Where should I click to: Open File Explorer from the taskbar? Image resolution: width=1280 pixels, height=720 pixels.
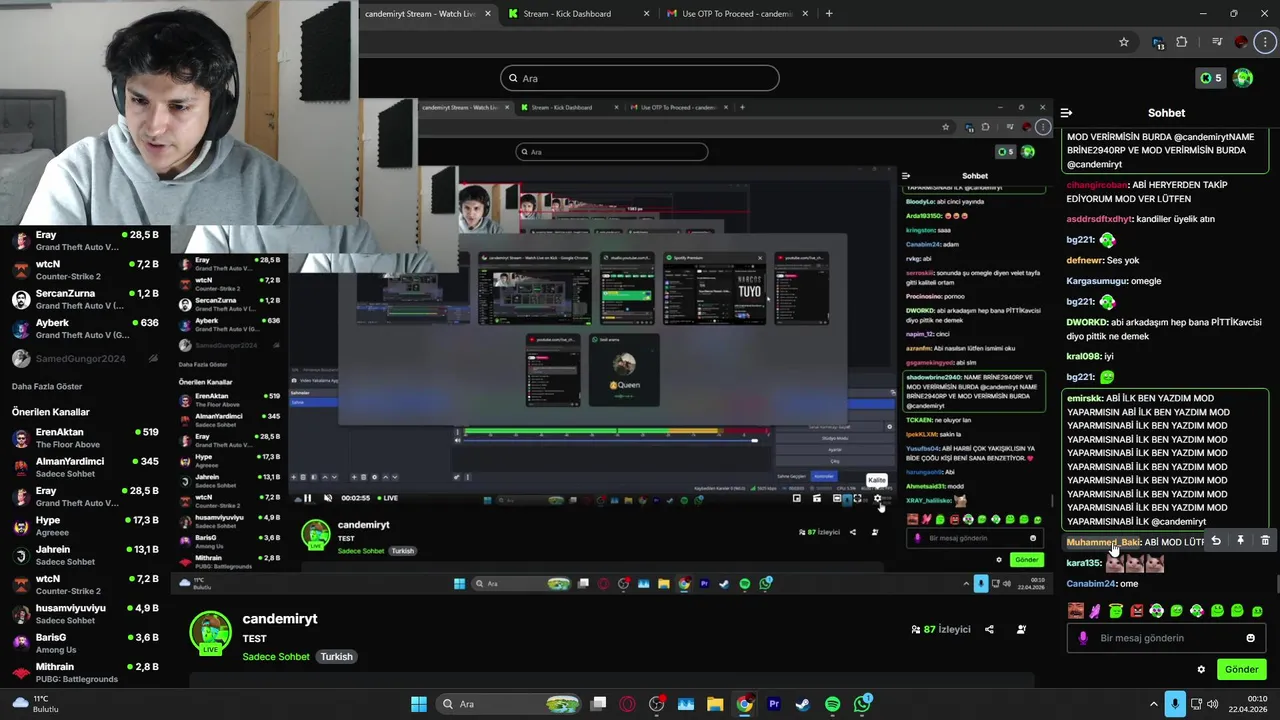coord(715,704)
